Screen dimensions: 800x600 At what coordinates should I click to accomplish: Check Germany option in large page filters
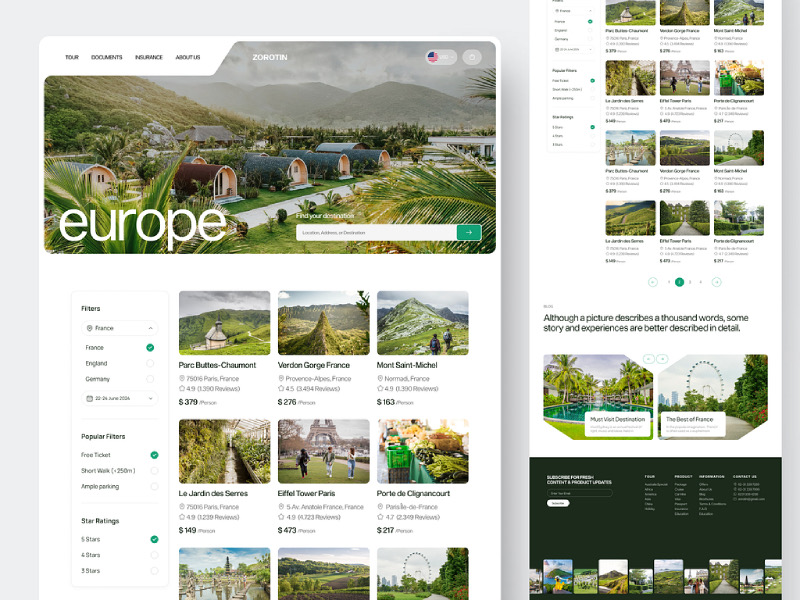150,379
